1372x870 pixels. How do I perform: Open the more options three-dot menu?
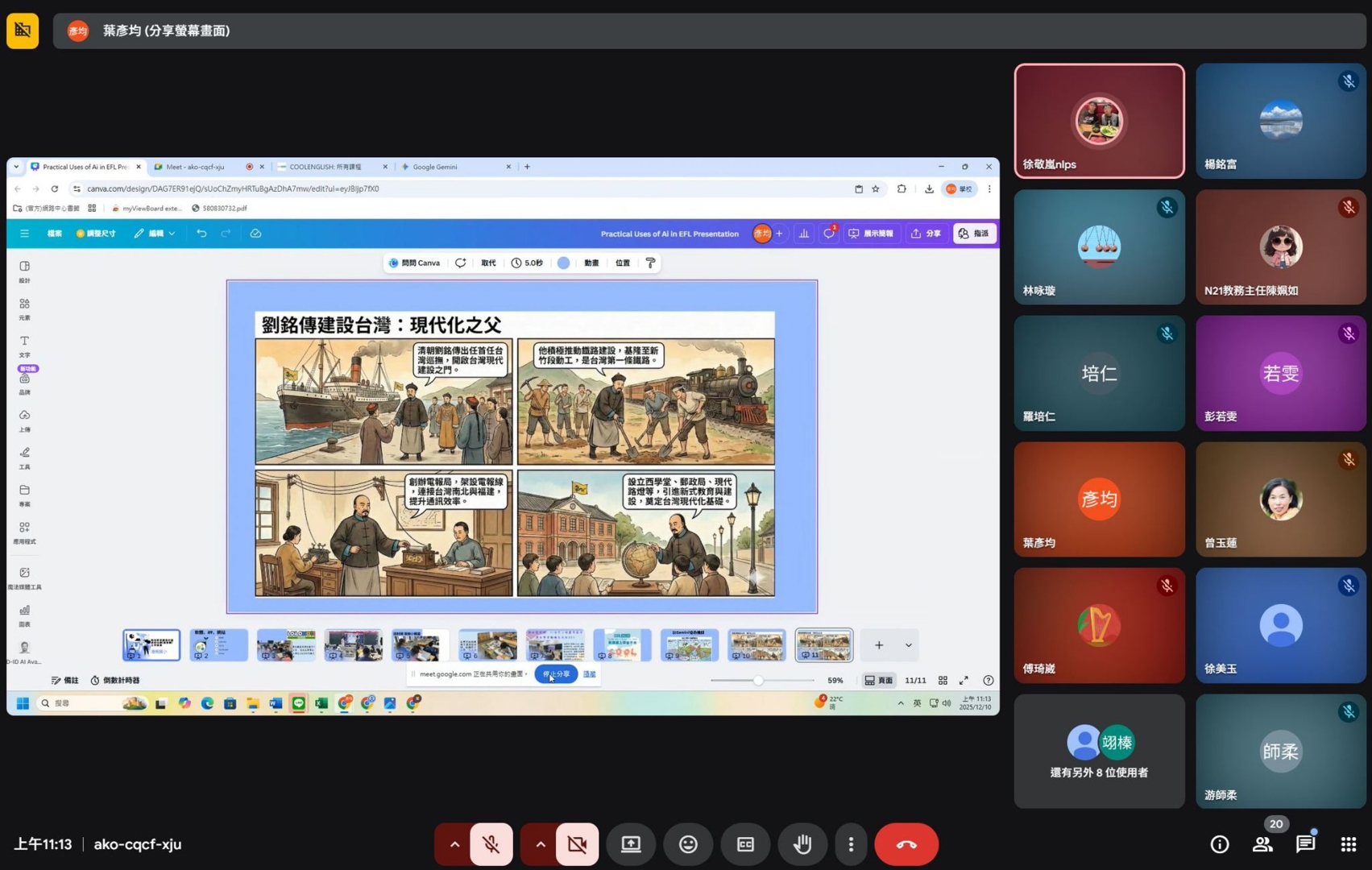851,844
